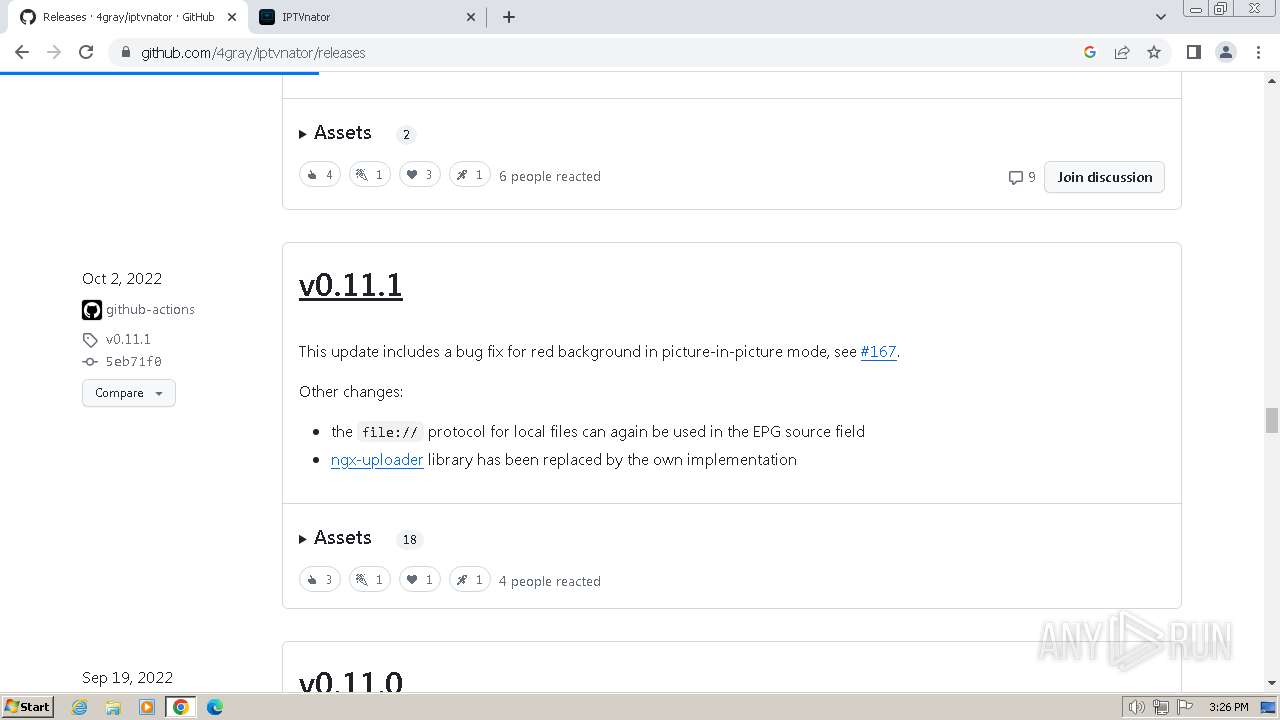This screenshot has height=720, width=1280.
Task: Click the Join discussion button
Action: coord(1104,177)
